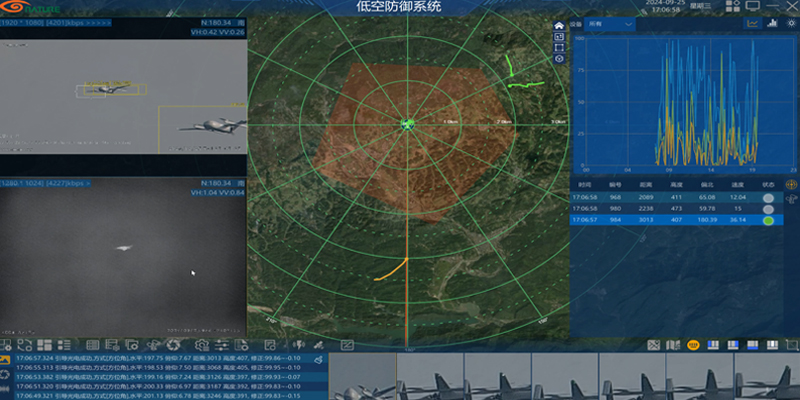Viewport: 800px width, 400px height.
Task: Click the map settings gear icon
Action: pyautogui.click(x=559, y=59)
